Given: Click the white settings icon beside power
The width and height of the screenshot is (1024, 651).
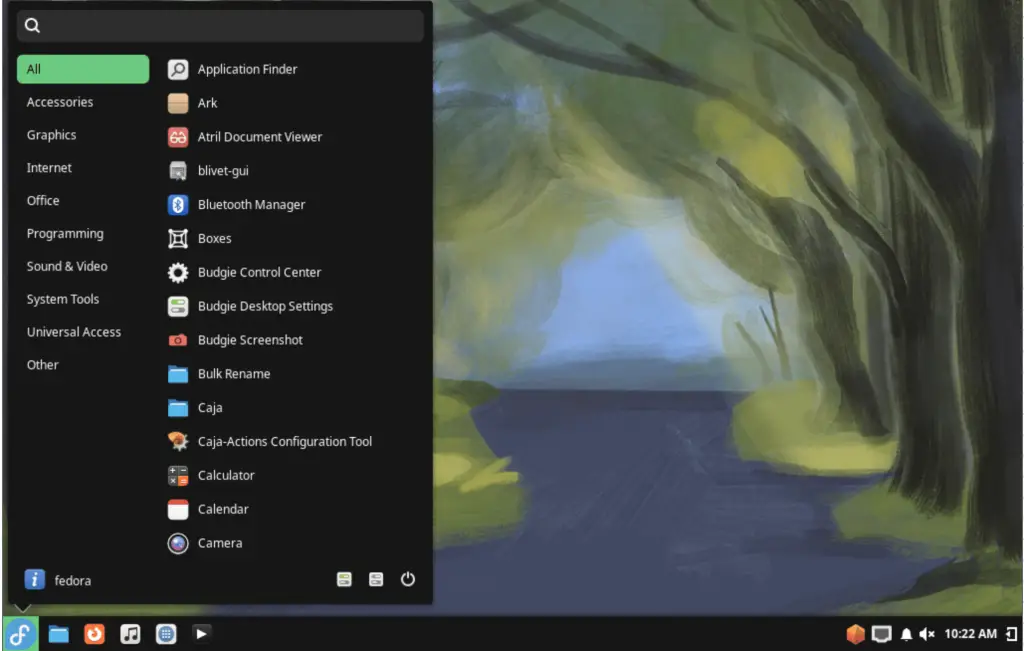Looking at the screenshot, I should tap(376, 579).
